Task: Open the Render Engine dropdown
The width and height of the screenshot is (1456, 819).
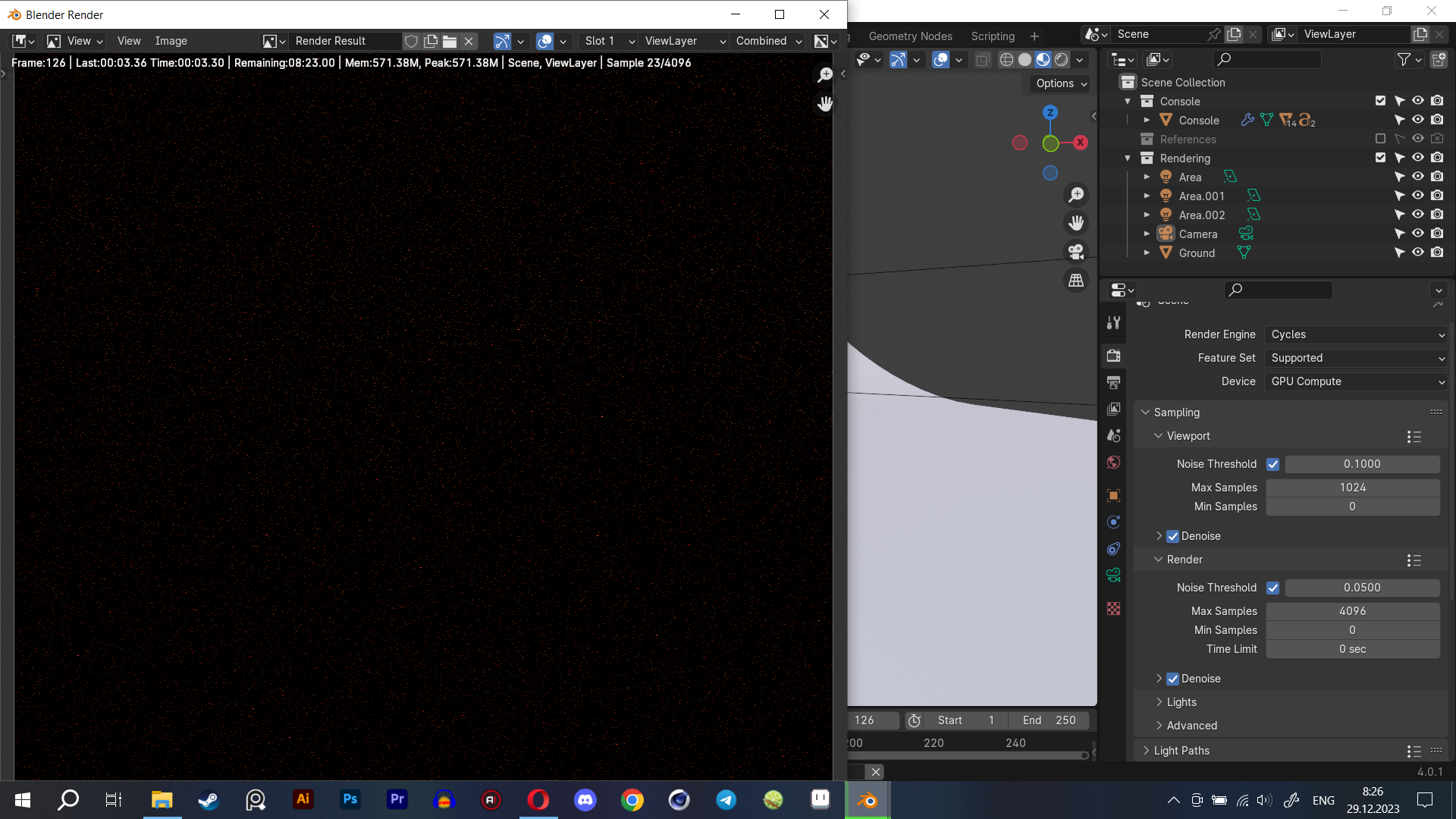Action: [x=1357, y=334]
